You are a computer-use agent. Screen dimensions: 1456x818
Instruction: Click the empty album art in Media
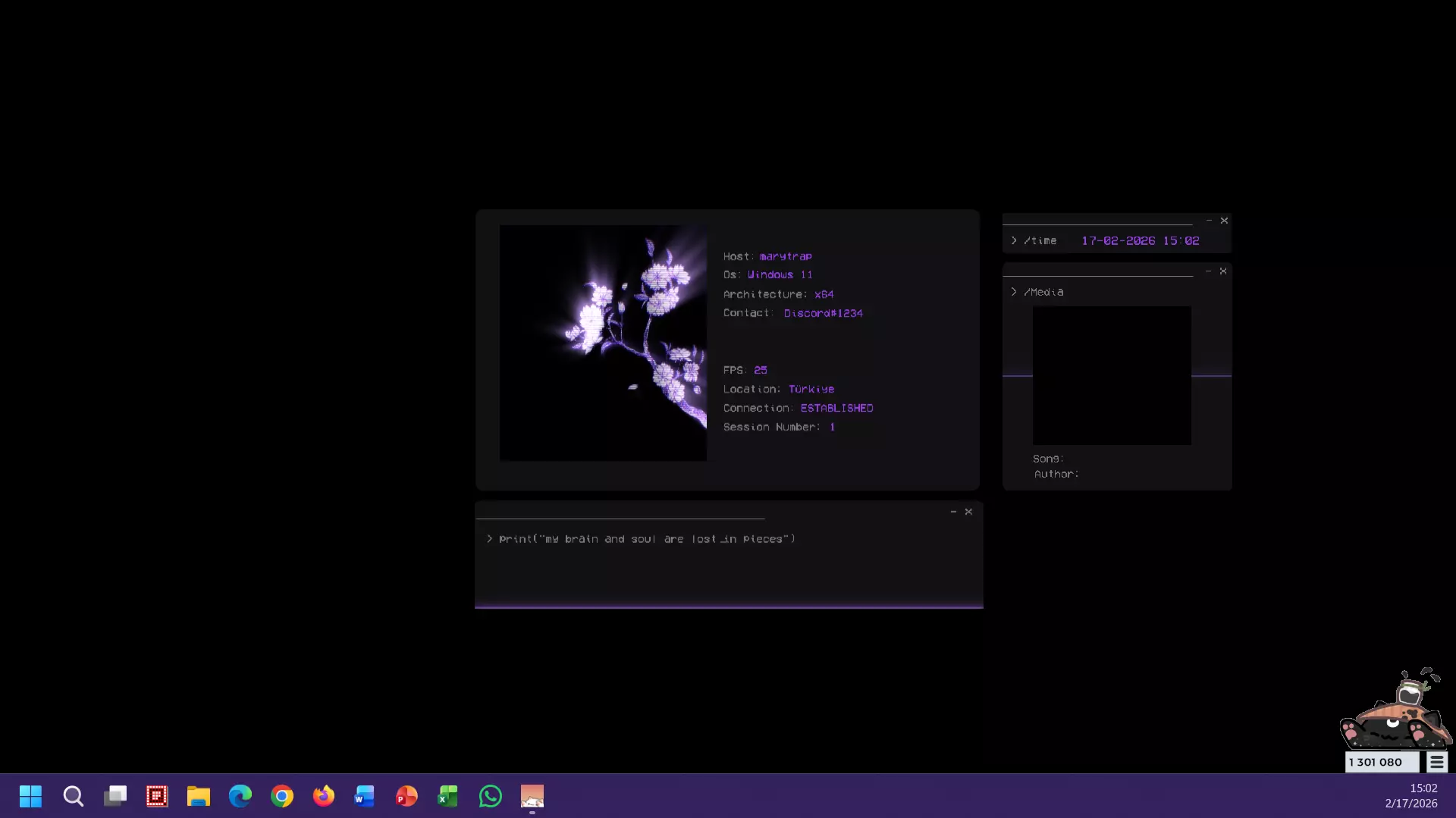(1112, 375)
